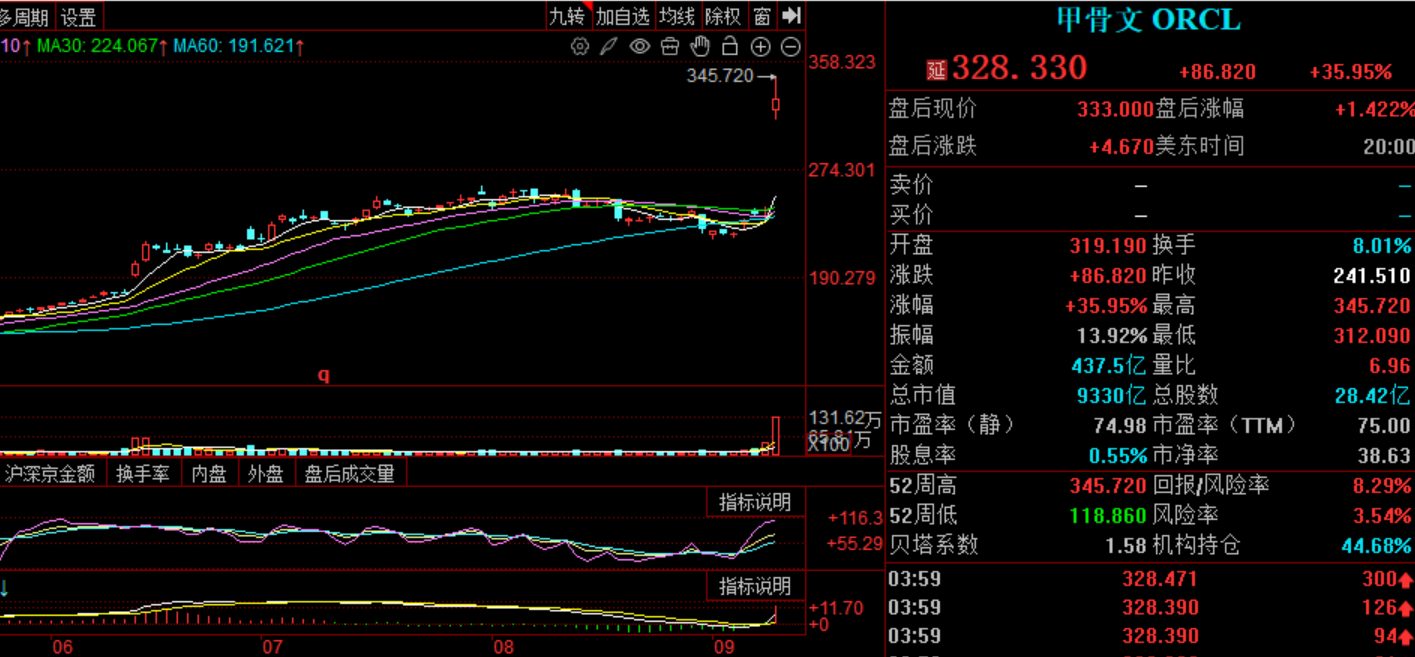The width and height of the screenshot is (1415, 657).
Task: Select the drawing pen tool icon
Action: click(x=609, y=46)
